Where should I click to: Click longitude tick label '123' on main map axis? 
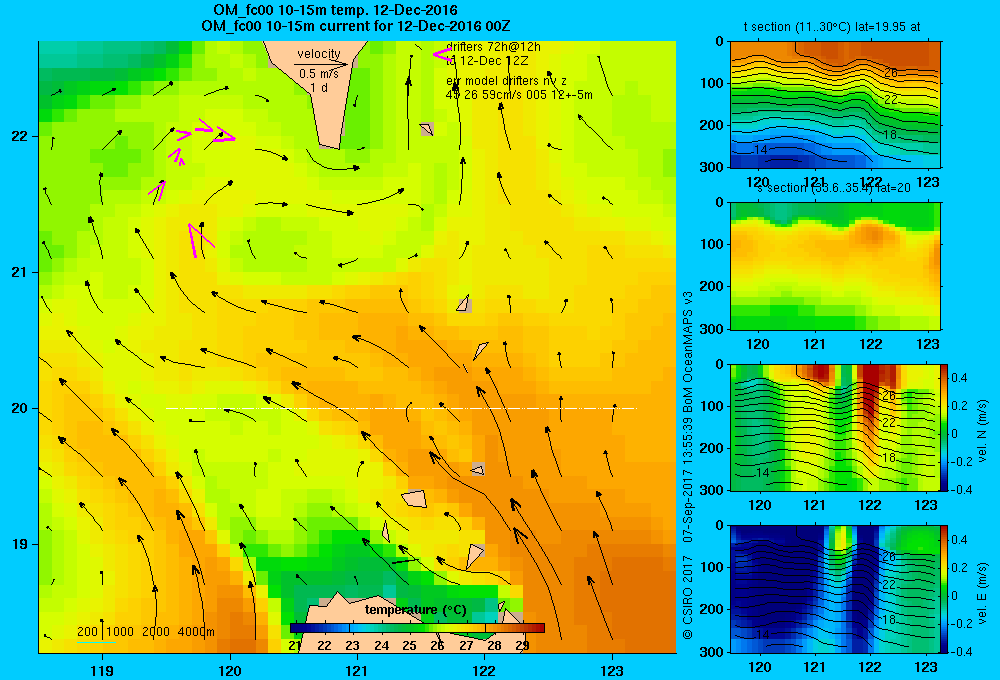click(x=612, y=670)
